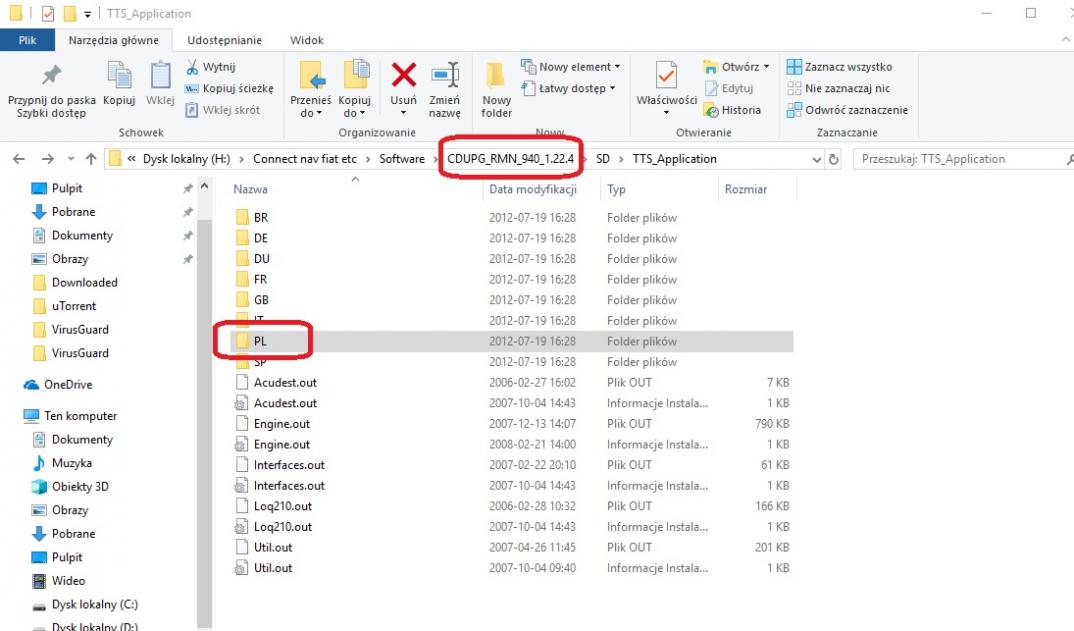Image resolution: width=1074 pixels, height=631 pixels.
Task: Click Connect nav fiat etc breadcrumb
Action: click(305, 159)
